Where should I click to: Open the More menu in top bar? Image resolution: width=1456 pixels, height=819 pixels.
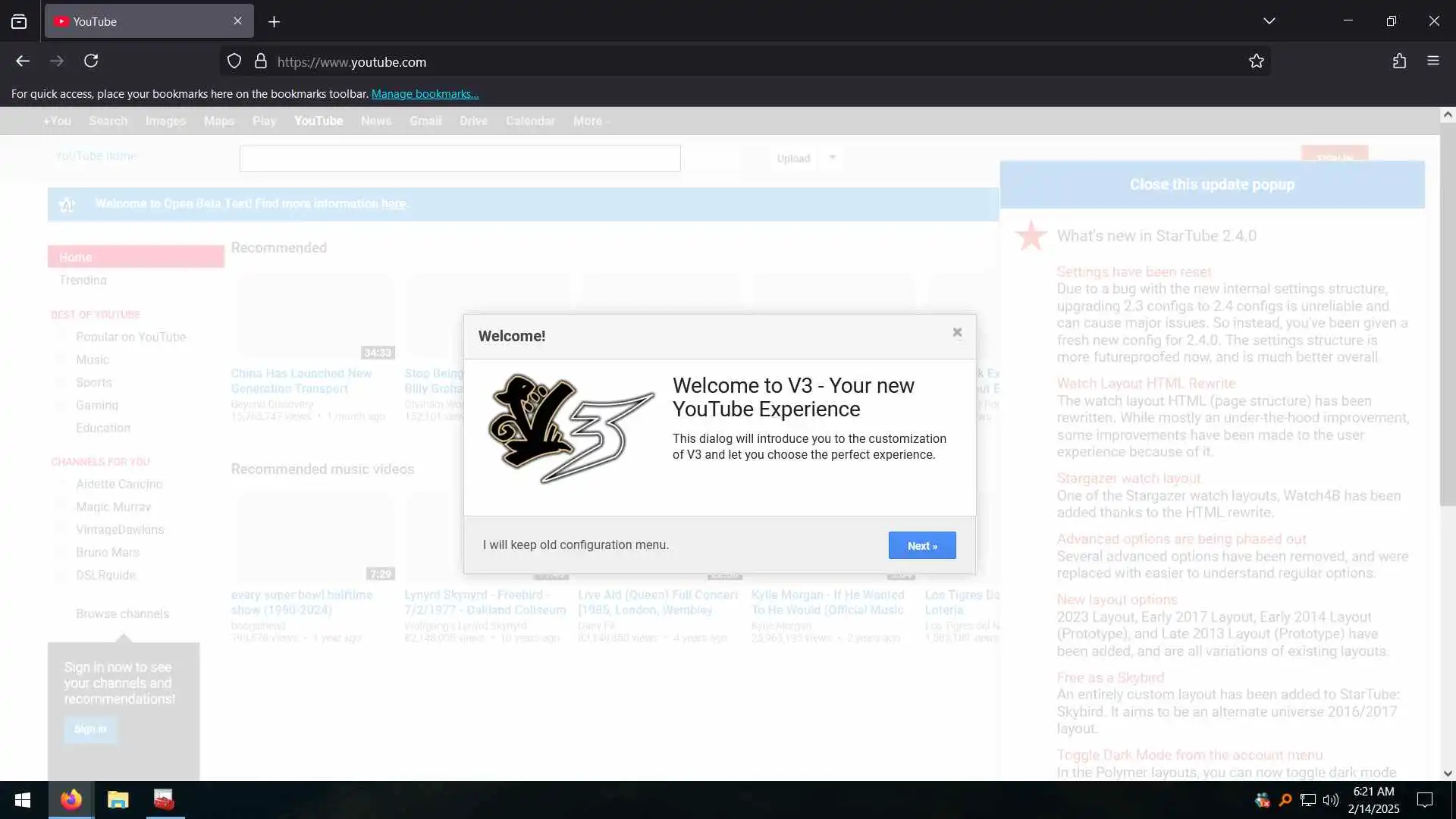[x=591, y=121]
